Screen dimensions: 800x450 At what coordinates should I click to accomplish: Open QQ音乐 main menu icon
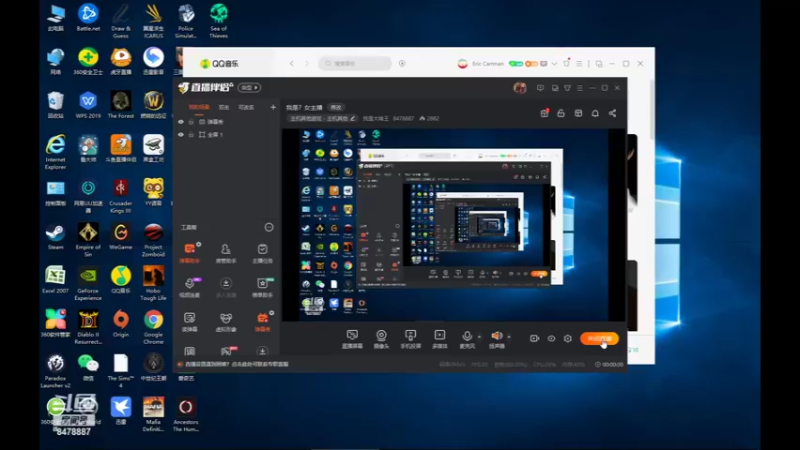(x=579, y=64)
